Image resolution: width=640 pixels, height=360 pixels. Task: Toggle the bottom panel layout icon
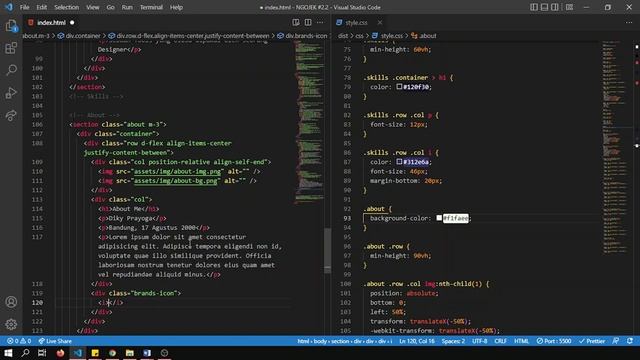544,7
